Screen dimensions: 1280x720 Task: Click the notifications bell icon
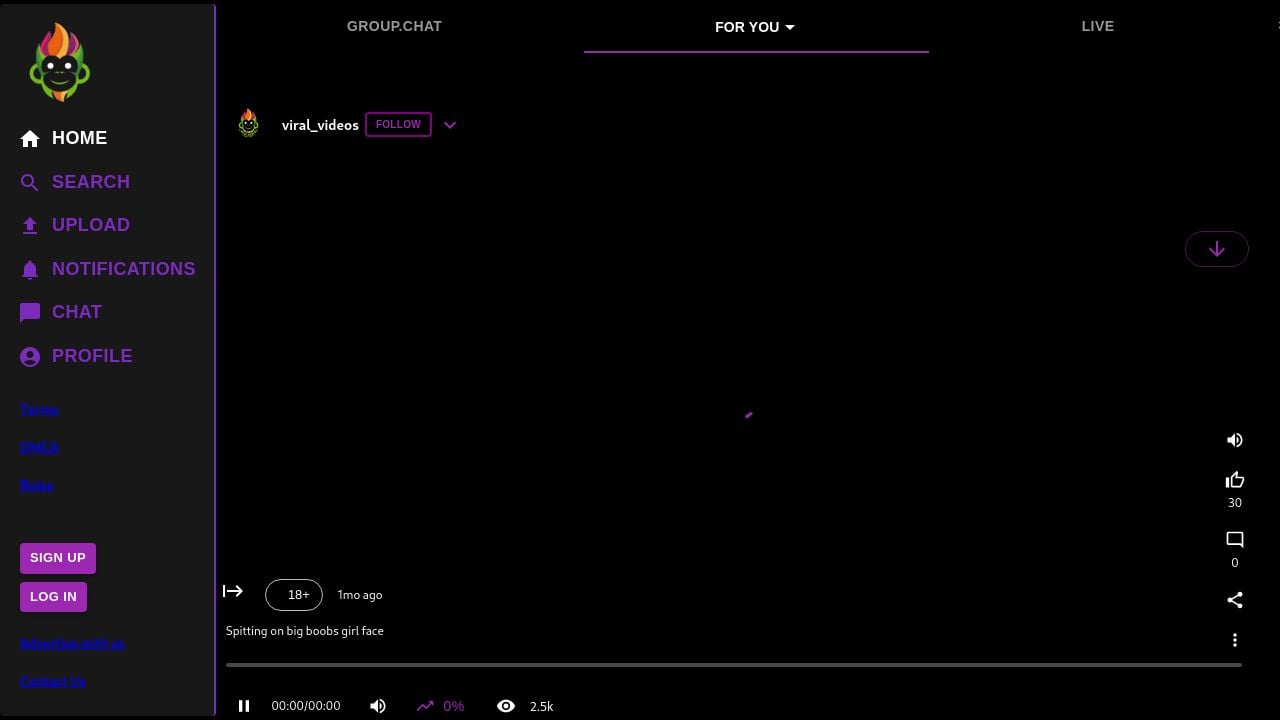30,270
